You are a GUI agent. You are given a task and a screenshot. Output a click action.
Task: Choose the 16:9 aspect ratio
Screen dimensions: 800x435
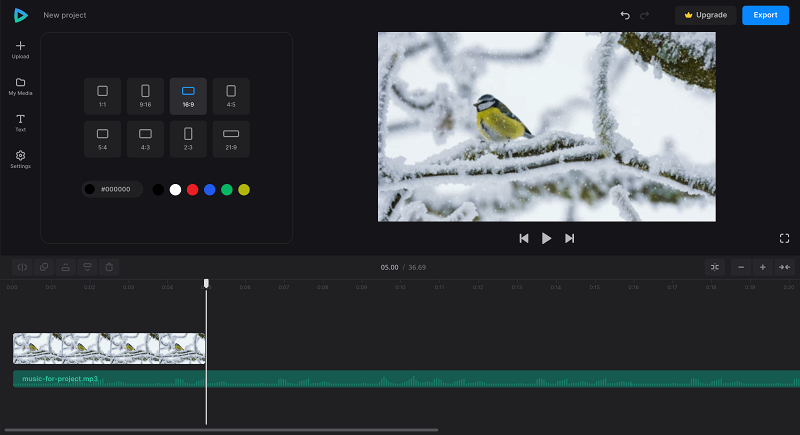pyautogui.click(x=188, y=96)
